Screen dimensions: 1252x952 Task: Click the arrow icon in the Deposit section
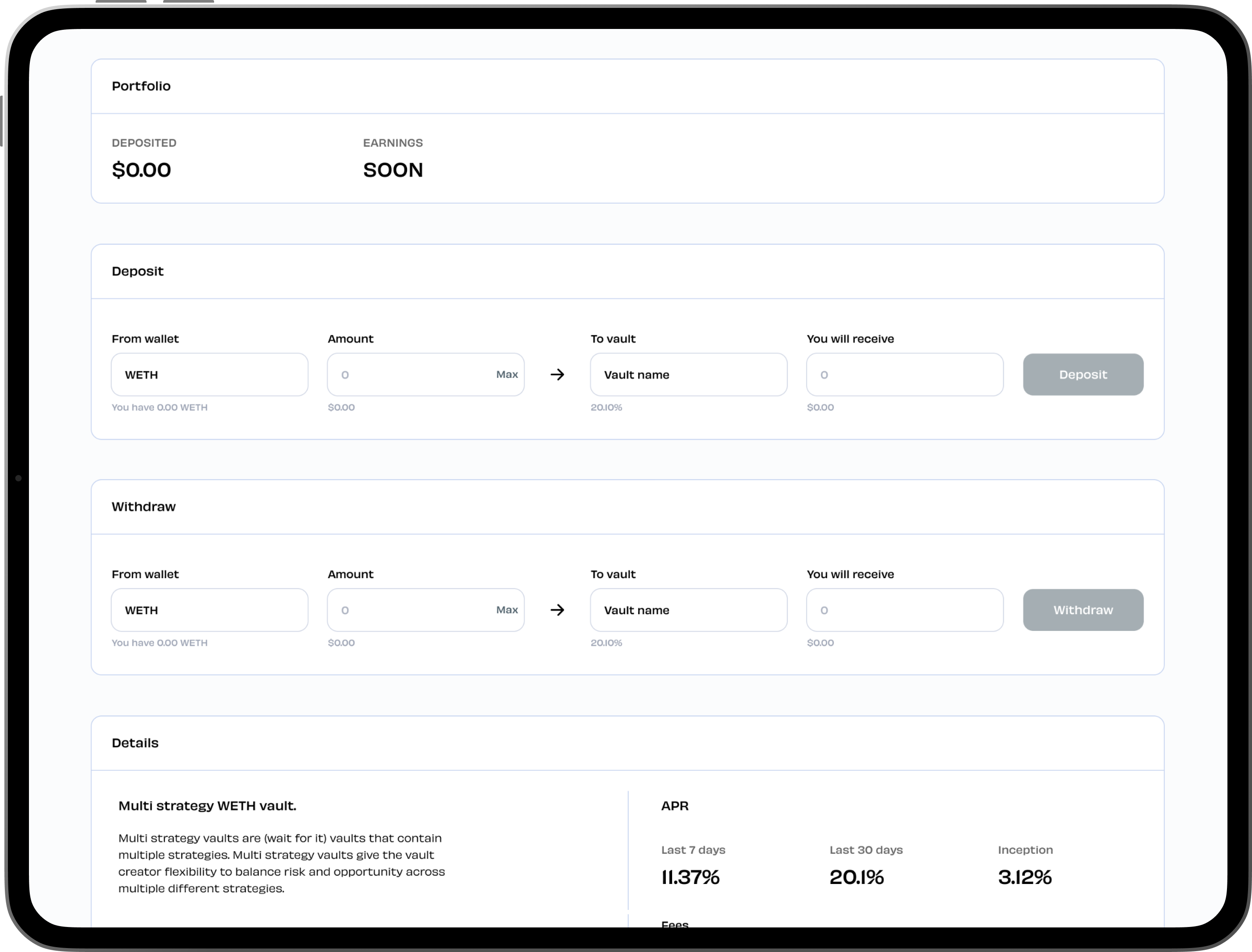[x=557, y=375]
